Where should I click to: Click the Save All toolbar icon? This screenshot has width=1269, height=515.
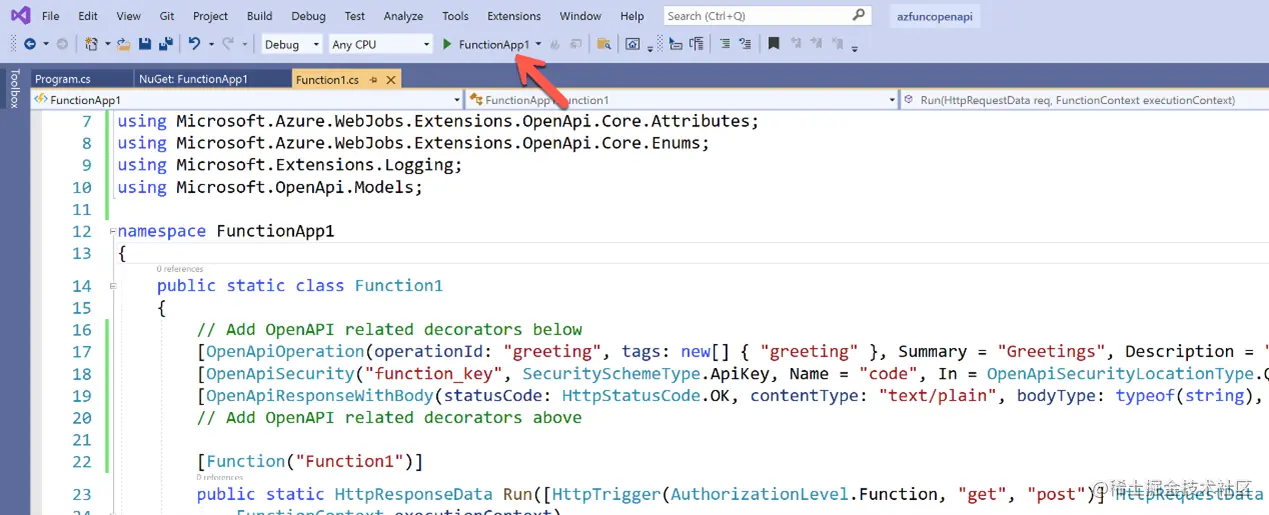click(165, 44)
